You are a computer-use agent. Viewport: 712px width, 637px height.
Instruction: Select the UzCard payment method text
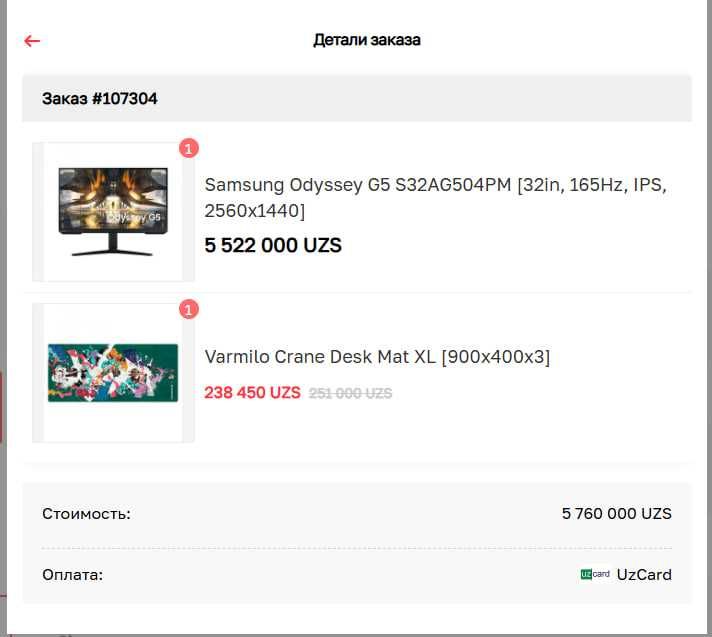click(644, 575)
